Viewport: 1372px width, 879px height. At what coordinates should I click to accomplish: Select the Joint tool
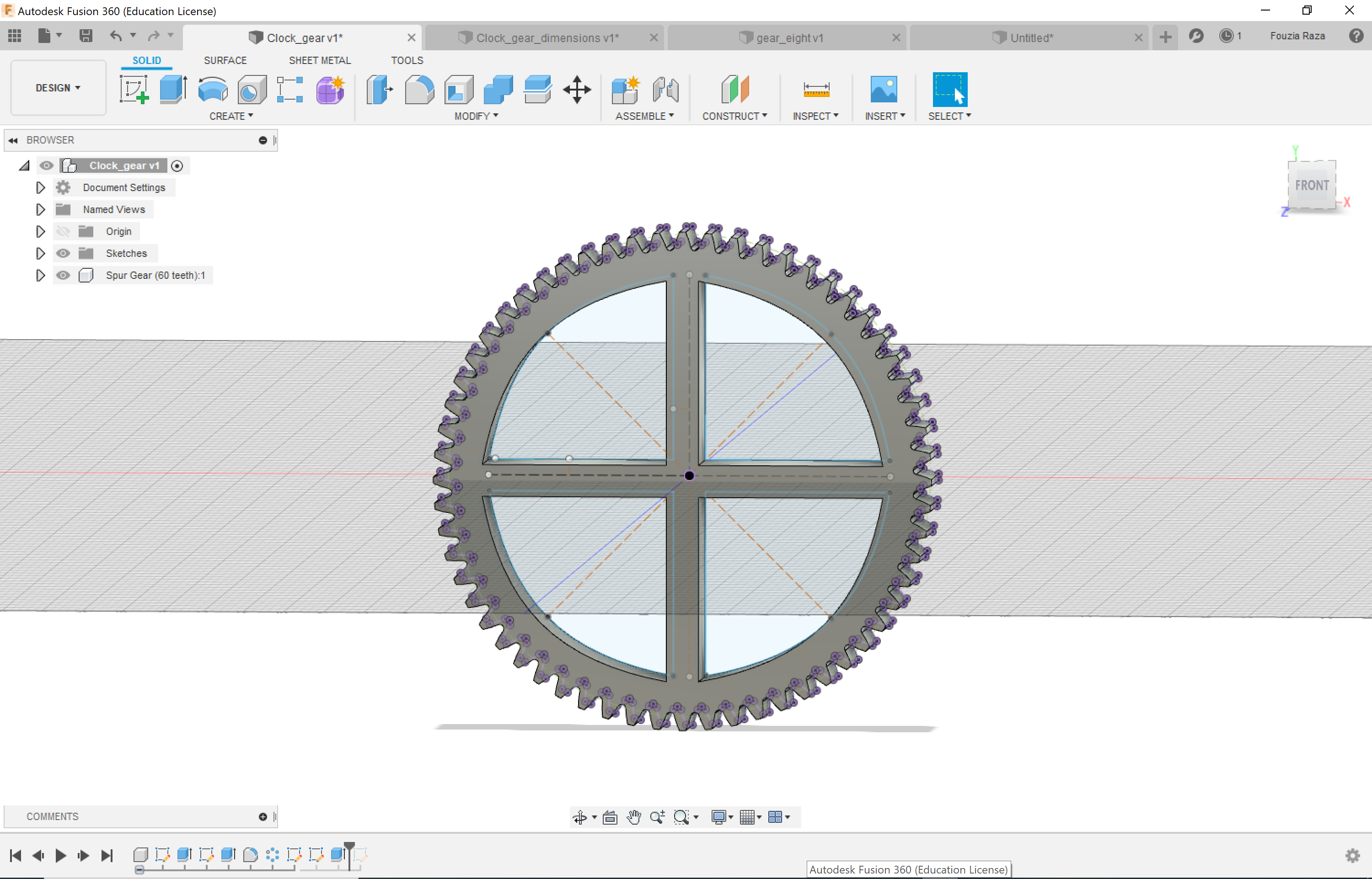665,90
